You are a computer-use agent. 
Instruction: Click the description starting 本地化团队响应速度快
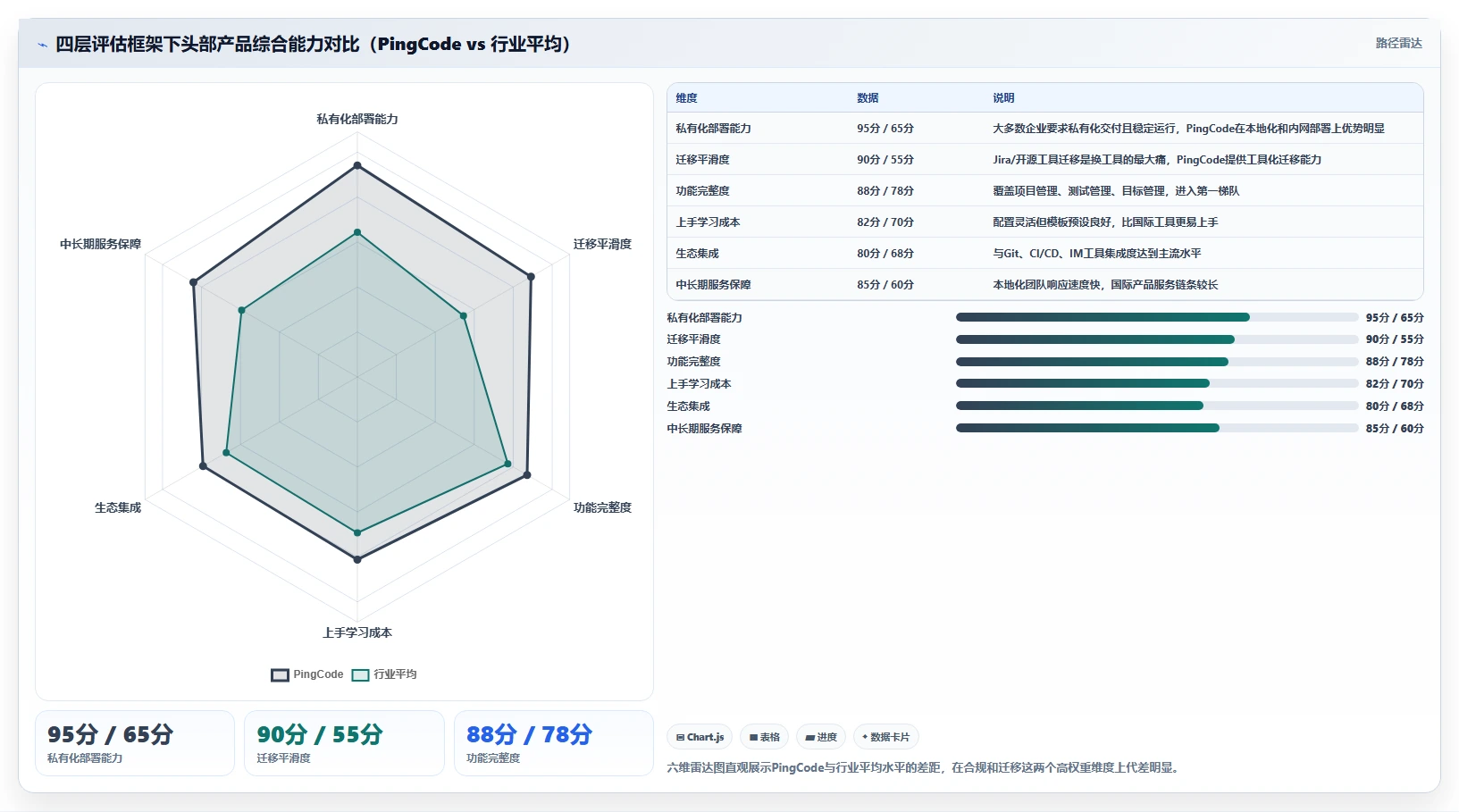coord(1105,285)
